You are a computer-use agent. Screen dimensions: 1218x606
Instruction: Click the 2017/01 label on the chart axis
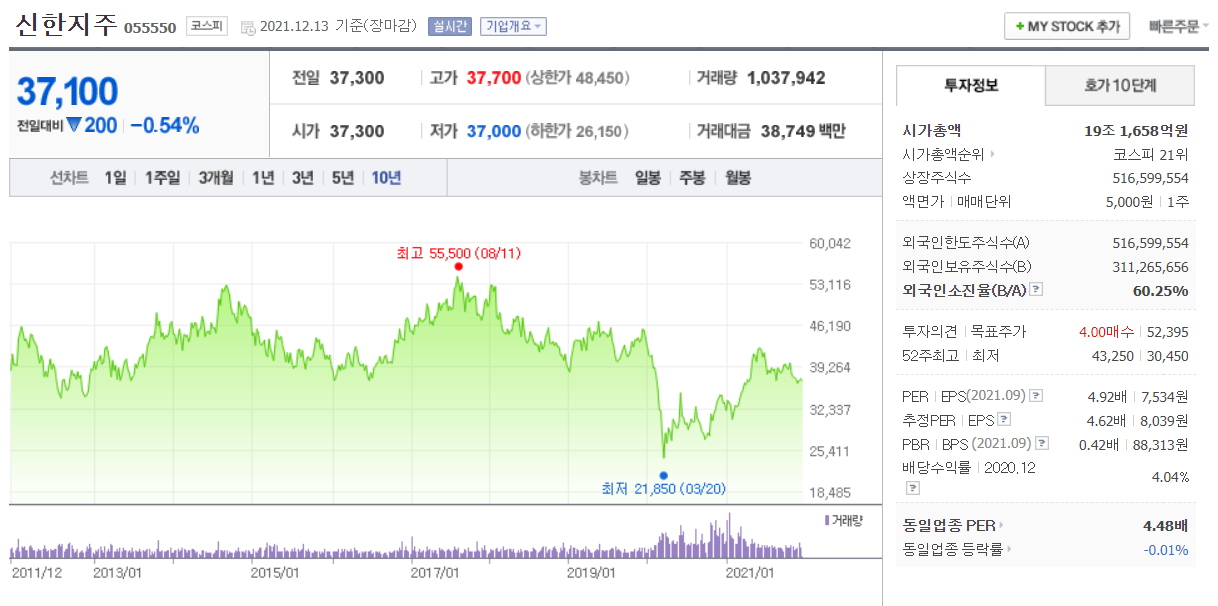pos(435,573)
